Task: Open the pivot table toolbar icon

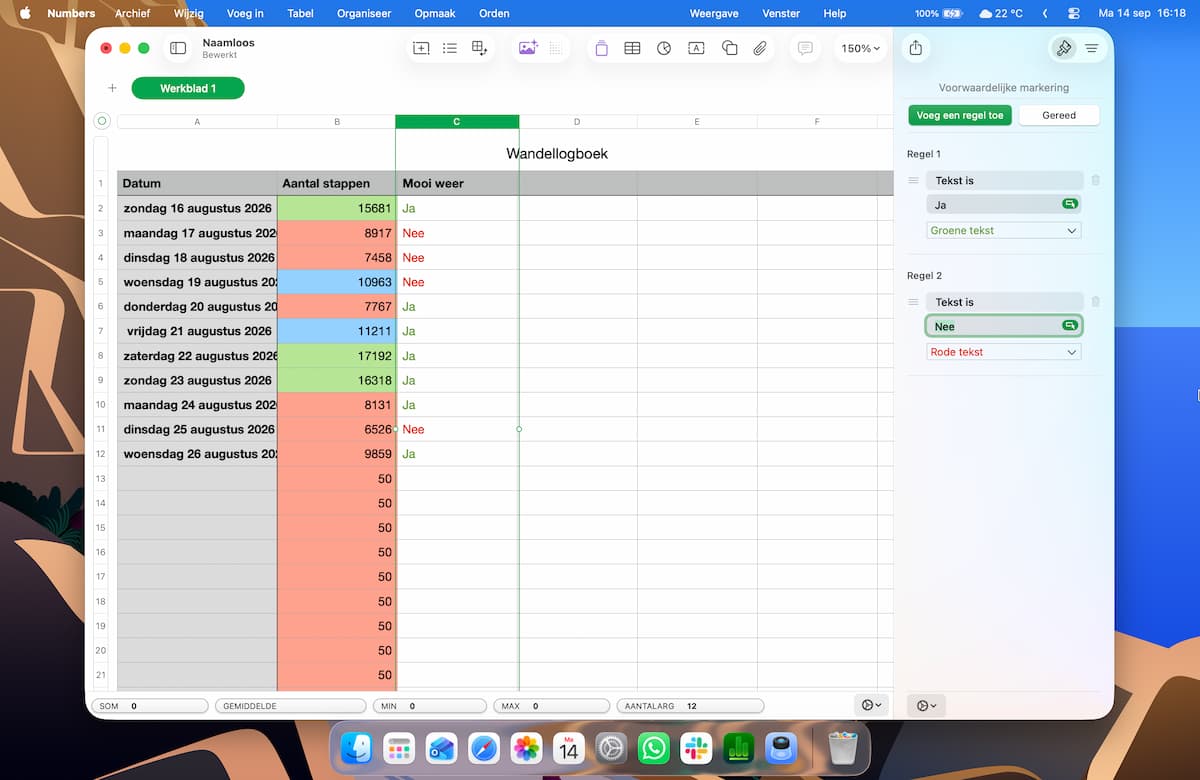Action: click(480, 48)
